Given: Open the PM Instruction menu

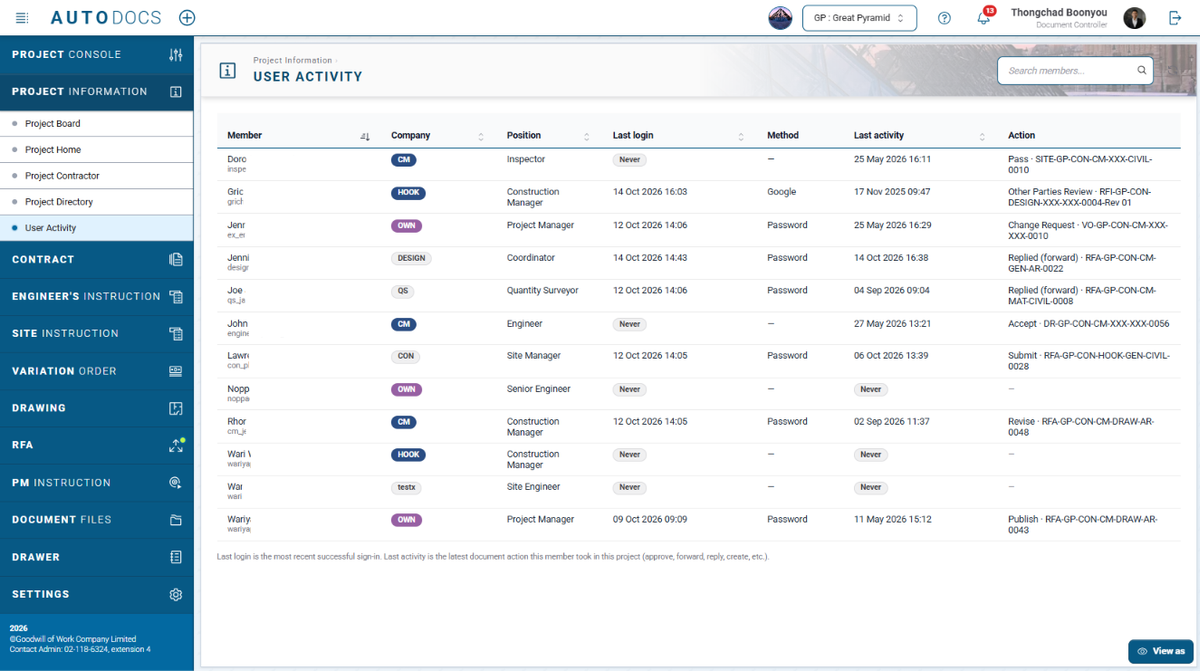Looking at the screenshot, I should [97, 483].
